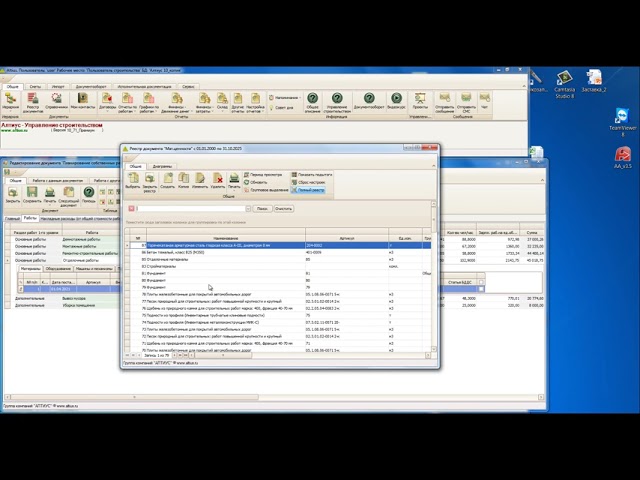The width and height of the screenshot is (640, 480).
Task: Click the Печать printer icon in the registry
Action: 234,179
